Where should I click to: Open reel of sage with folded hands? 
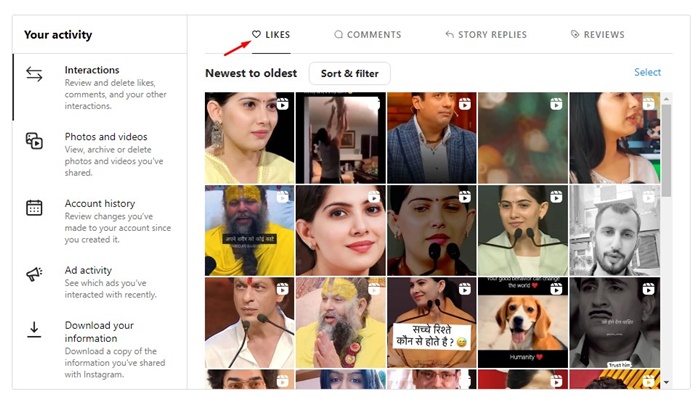tap(341, 322)
